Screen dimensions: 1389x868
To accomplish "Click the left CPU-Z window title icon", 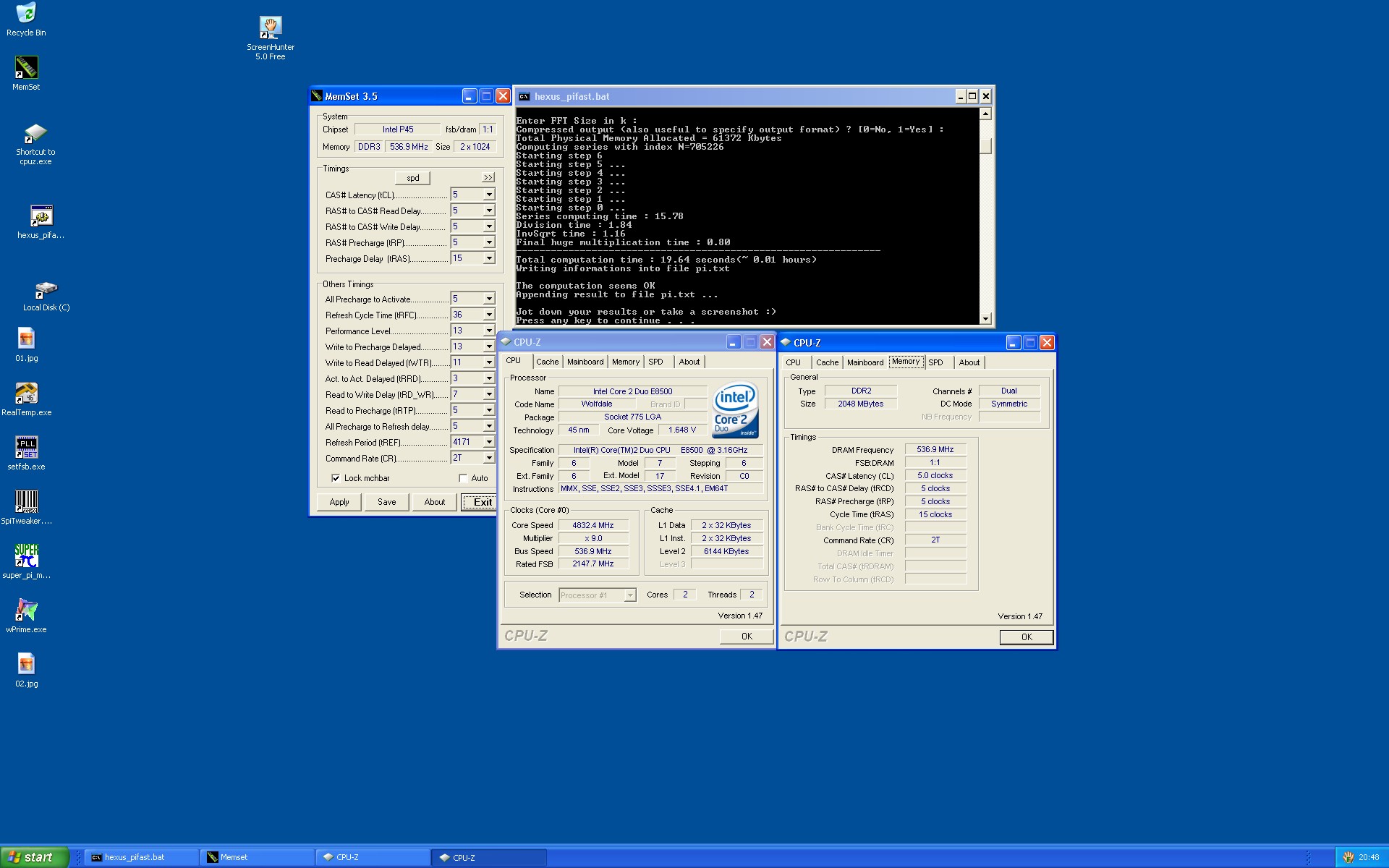I will coord(506,342).
